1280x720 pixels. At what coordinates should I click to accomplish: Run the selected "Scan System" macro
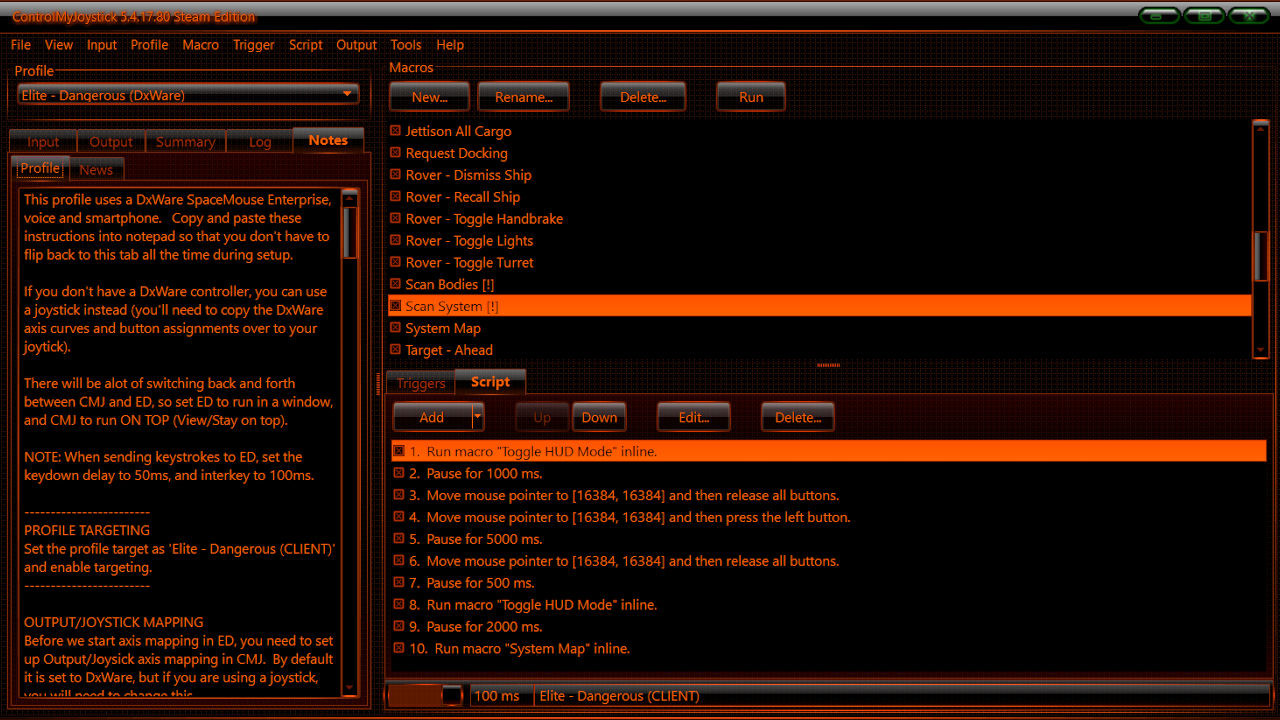750,96
